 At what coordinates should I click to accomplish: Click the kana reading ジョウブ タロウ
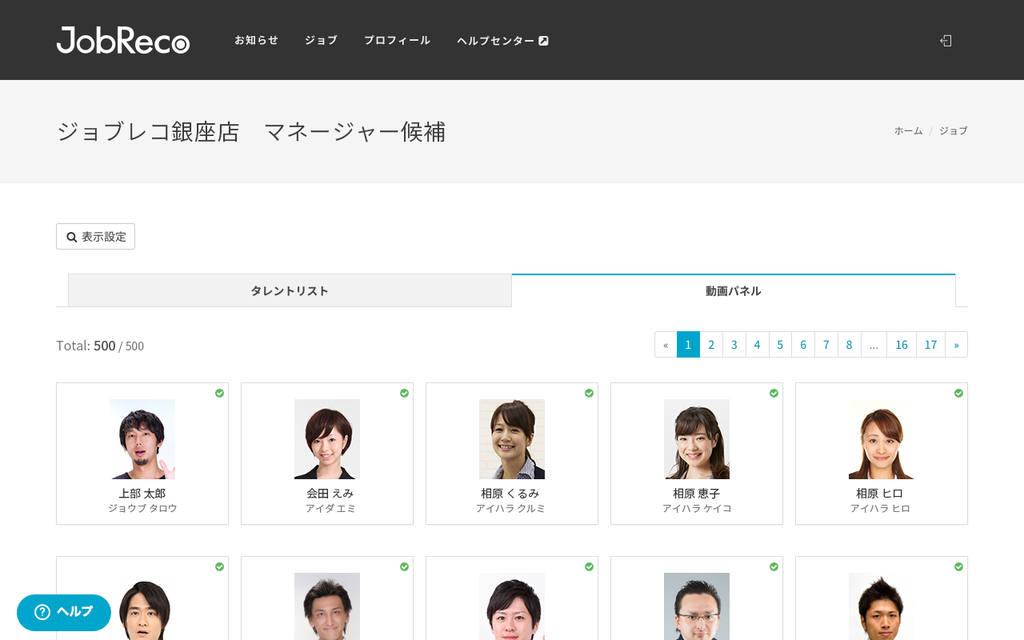[x=142, y=508]
